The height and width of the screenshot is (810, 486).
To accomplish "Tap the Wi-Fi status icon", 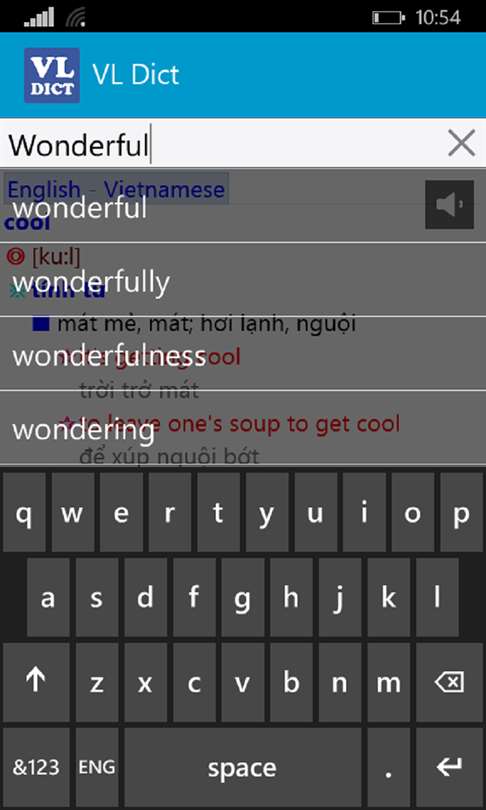I will point(75,18).
